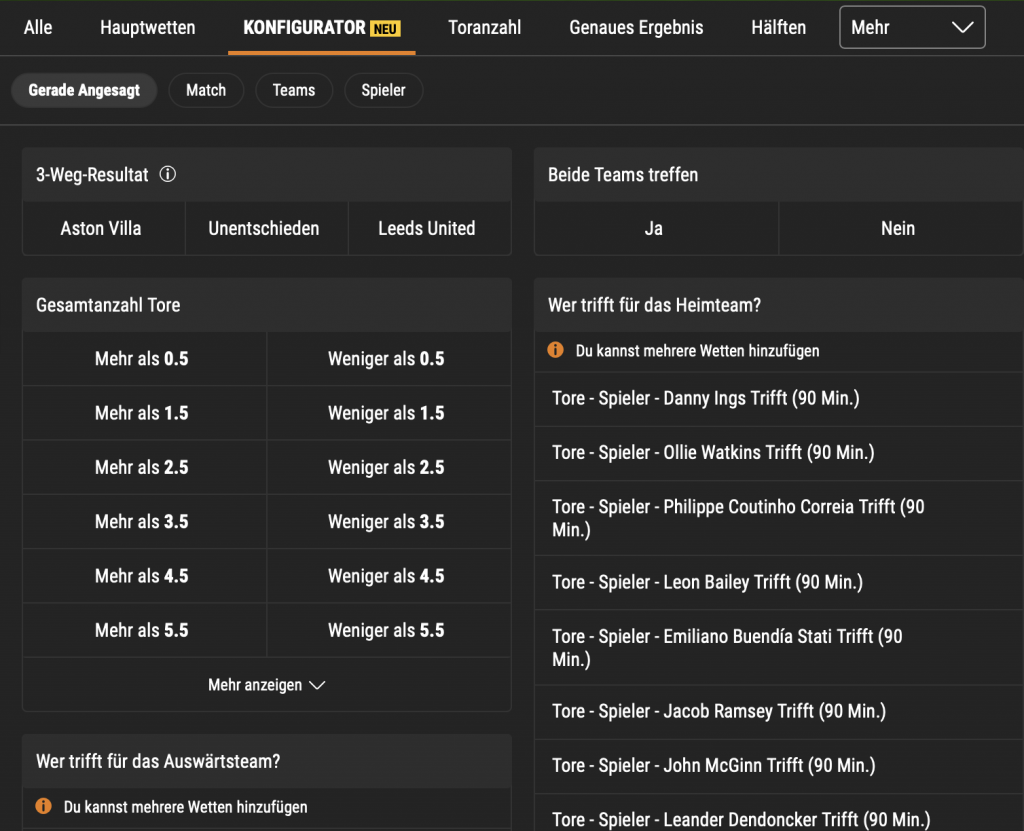Select Weniger als 3.5 goals

pos(386,522)
